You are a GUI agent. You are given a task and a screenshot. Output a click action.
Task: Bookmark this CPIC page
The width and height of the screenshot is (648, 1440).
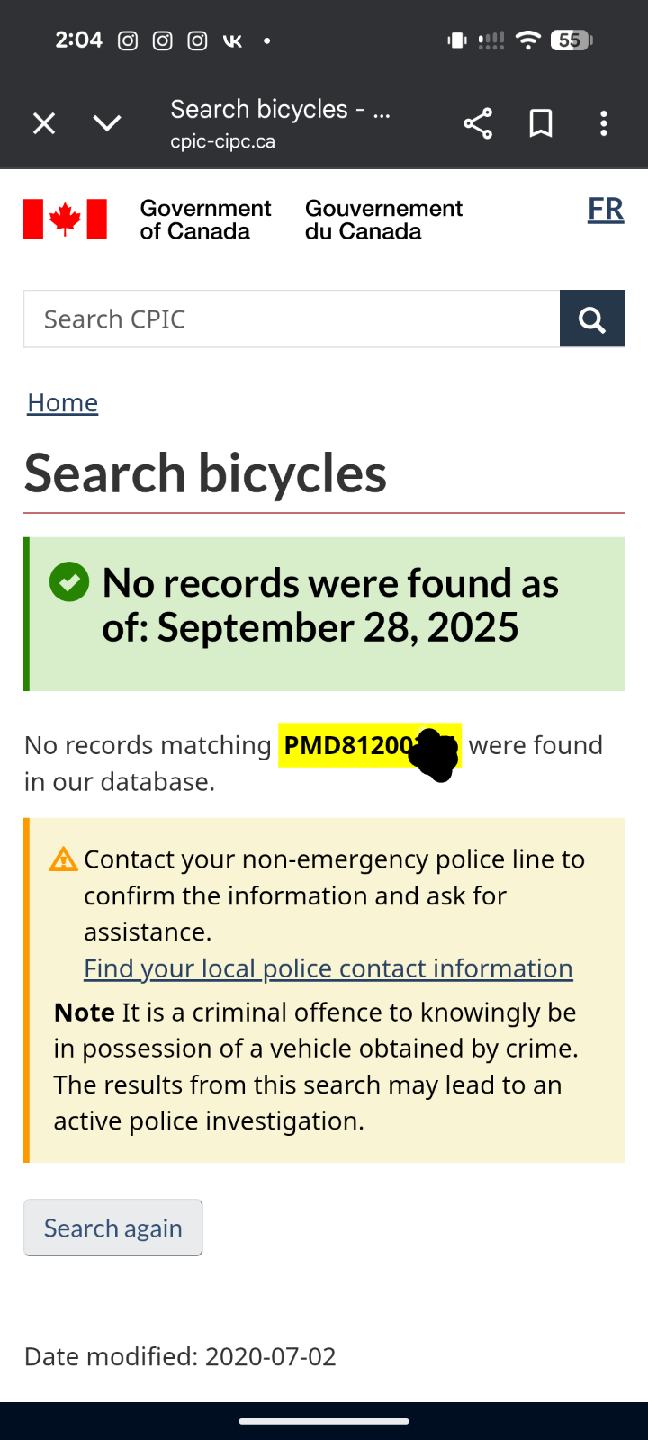(x=541, y=123)
